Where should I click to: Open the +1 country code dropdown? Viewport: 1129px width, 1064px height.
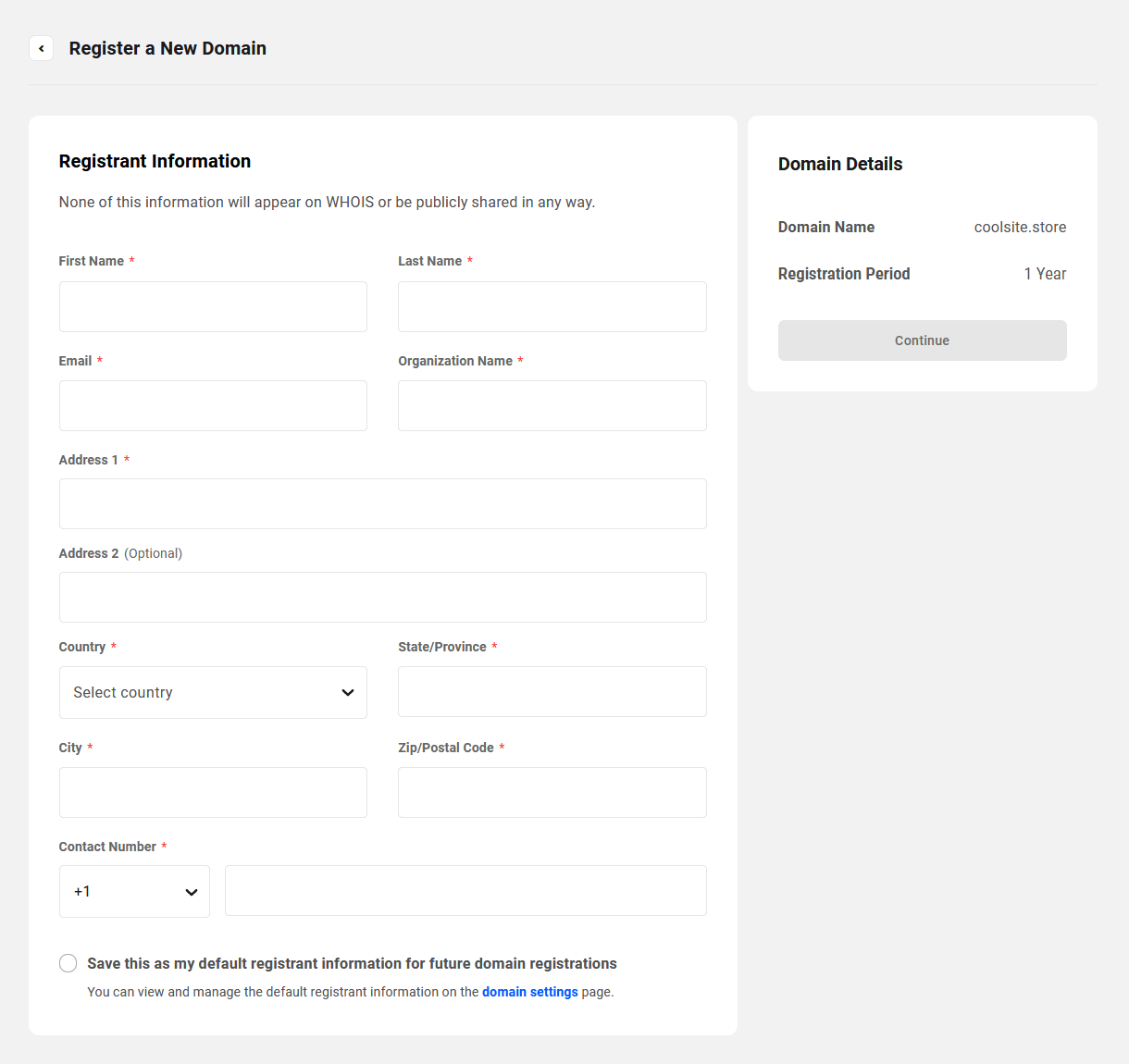(134, 891)
